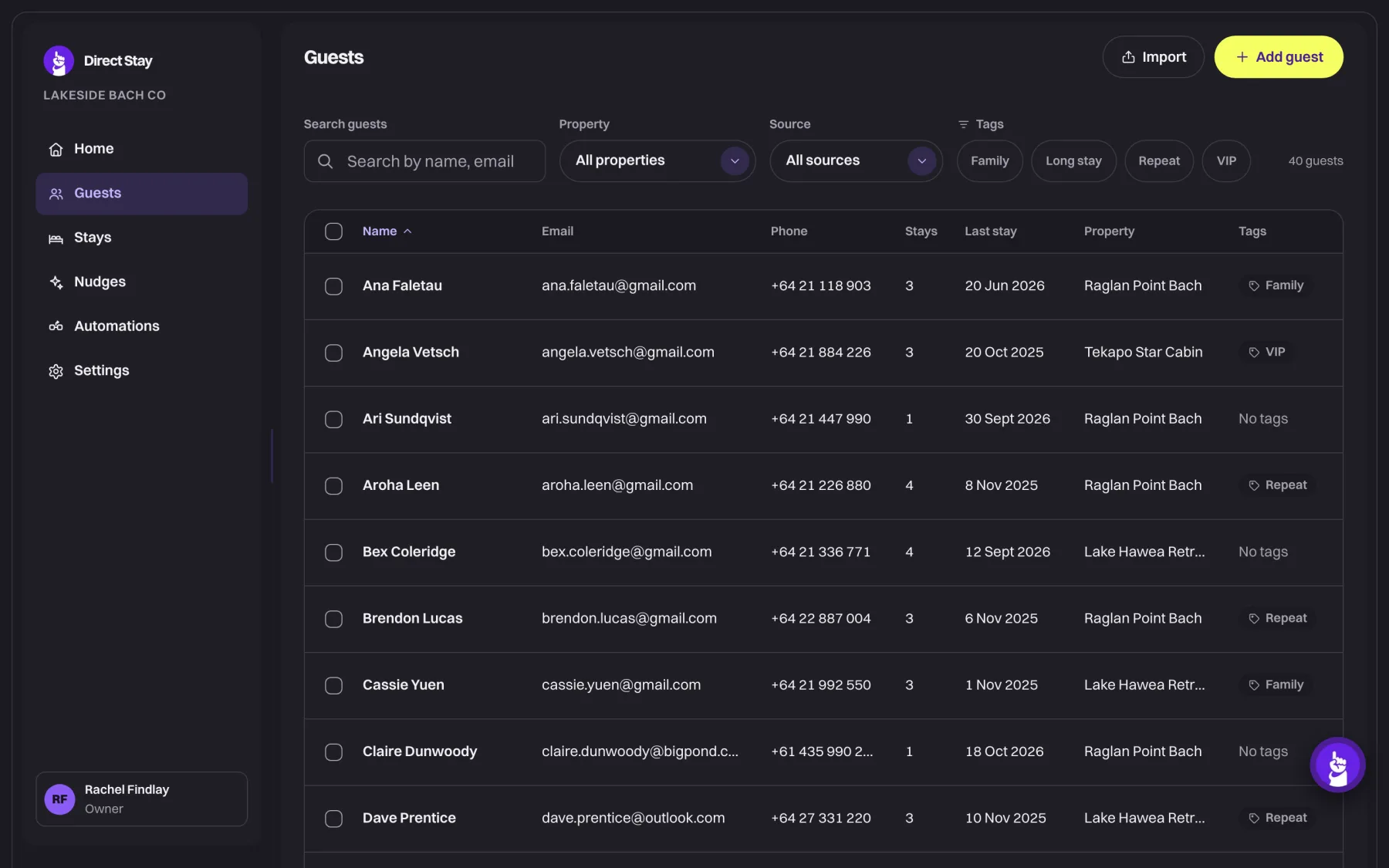Click the Settings gear icon in sidebar
The height and width of the screenshot is (868, 1389).
point(56,371)
